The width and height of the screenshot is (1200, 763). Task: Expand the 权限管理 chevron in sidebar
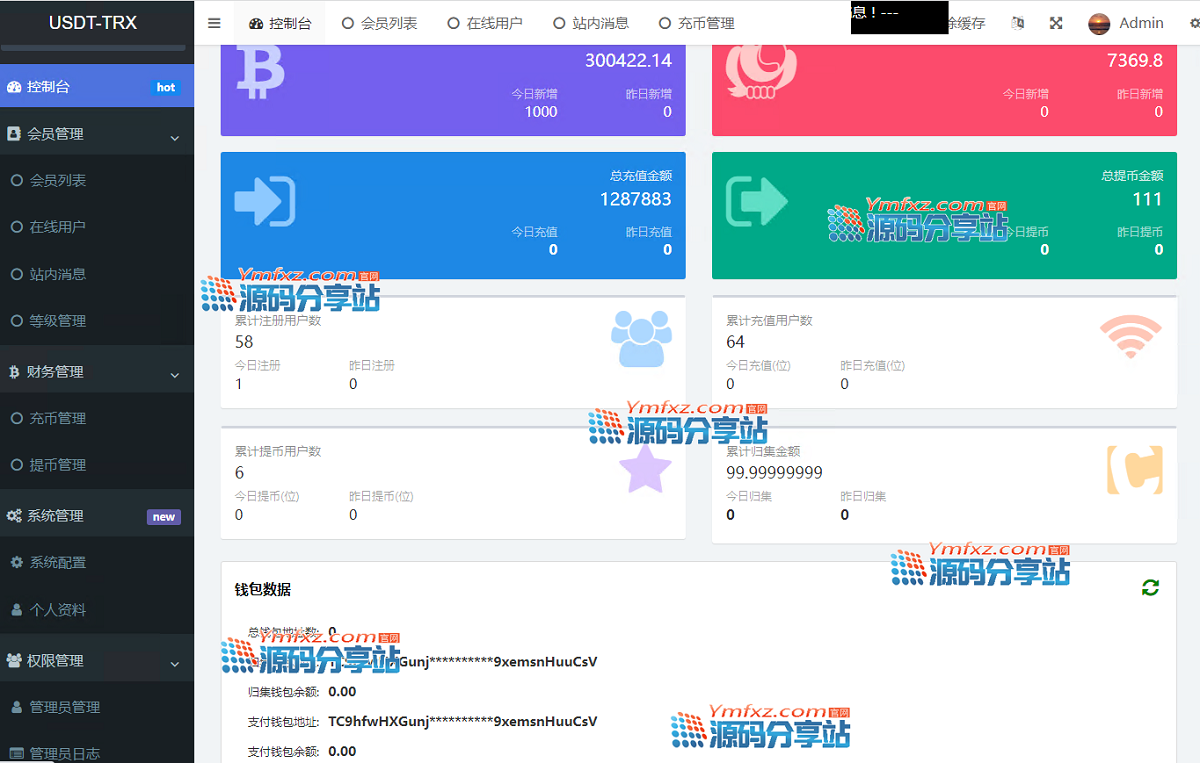pyautogui.click(x=174, y=663)
